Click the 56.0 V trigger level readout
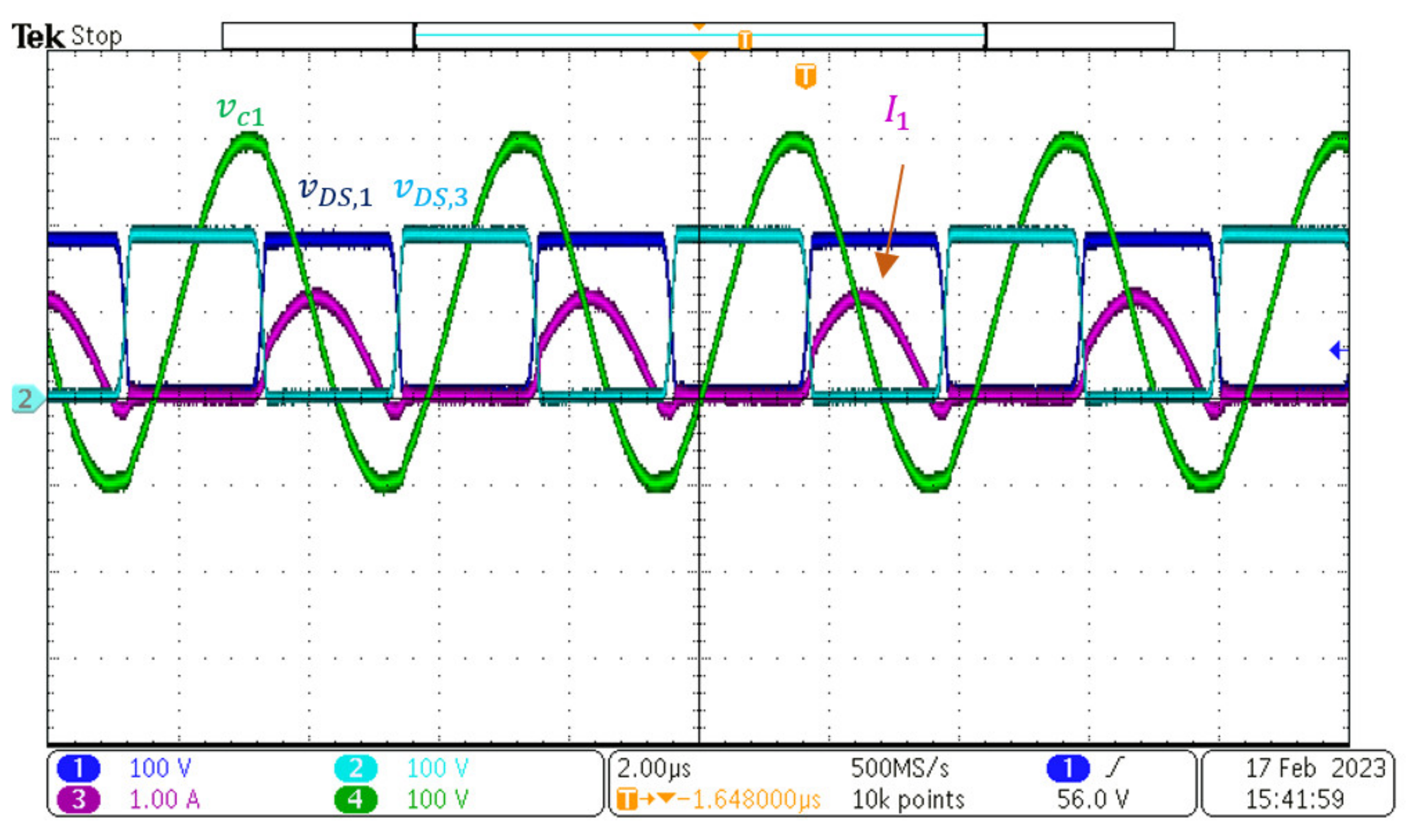The image size is (1408, 840). pyautogui.click(x=1093, y=799)
